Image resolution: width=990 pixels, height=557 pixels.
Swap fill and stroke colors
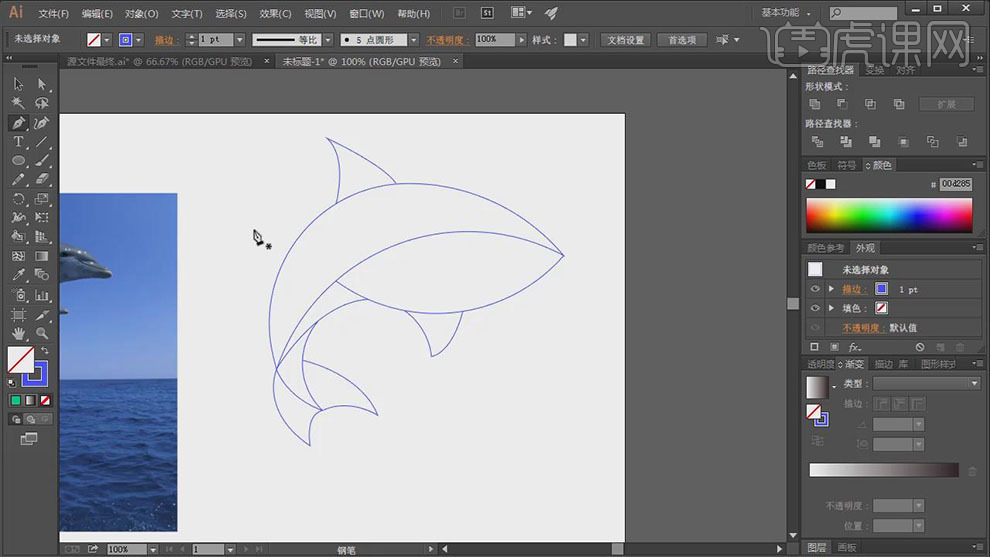tap(44, 351)
